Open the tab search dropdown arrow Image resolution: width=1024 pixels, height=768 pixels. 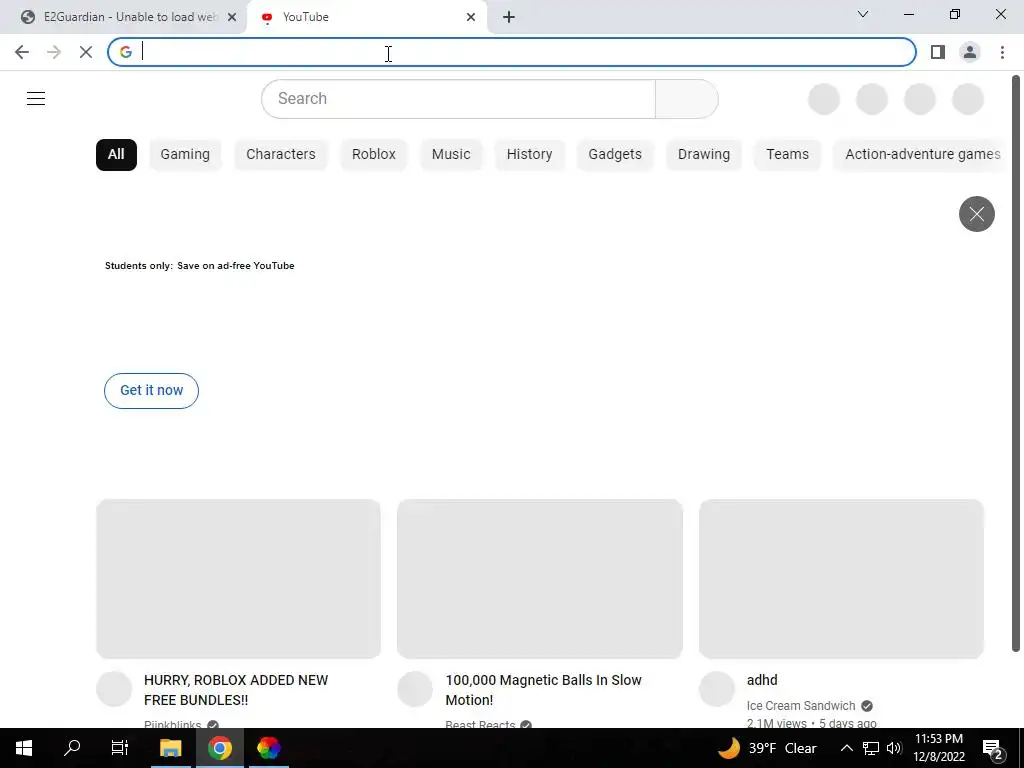click(863, 14)
